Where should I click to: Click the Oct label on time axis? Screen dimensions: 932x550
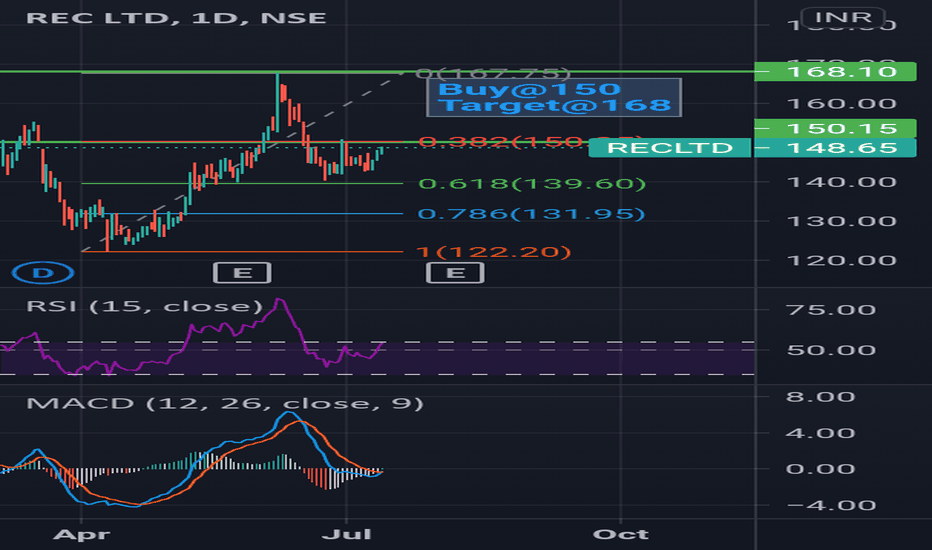[x=621, y=535]
